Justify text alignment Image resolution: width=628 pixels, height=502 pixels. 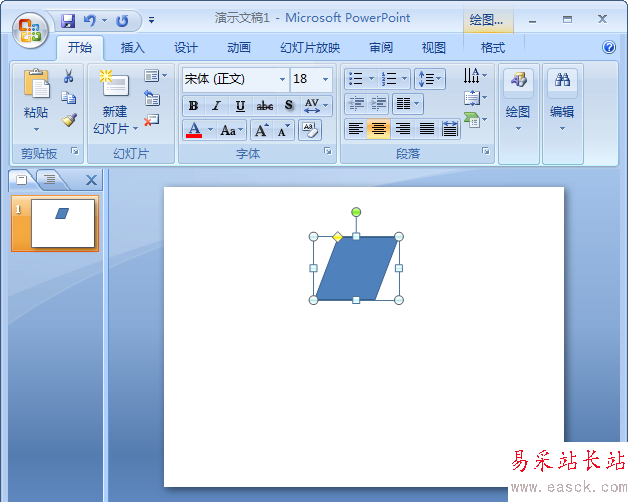(427, 129)
